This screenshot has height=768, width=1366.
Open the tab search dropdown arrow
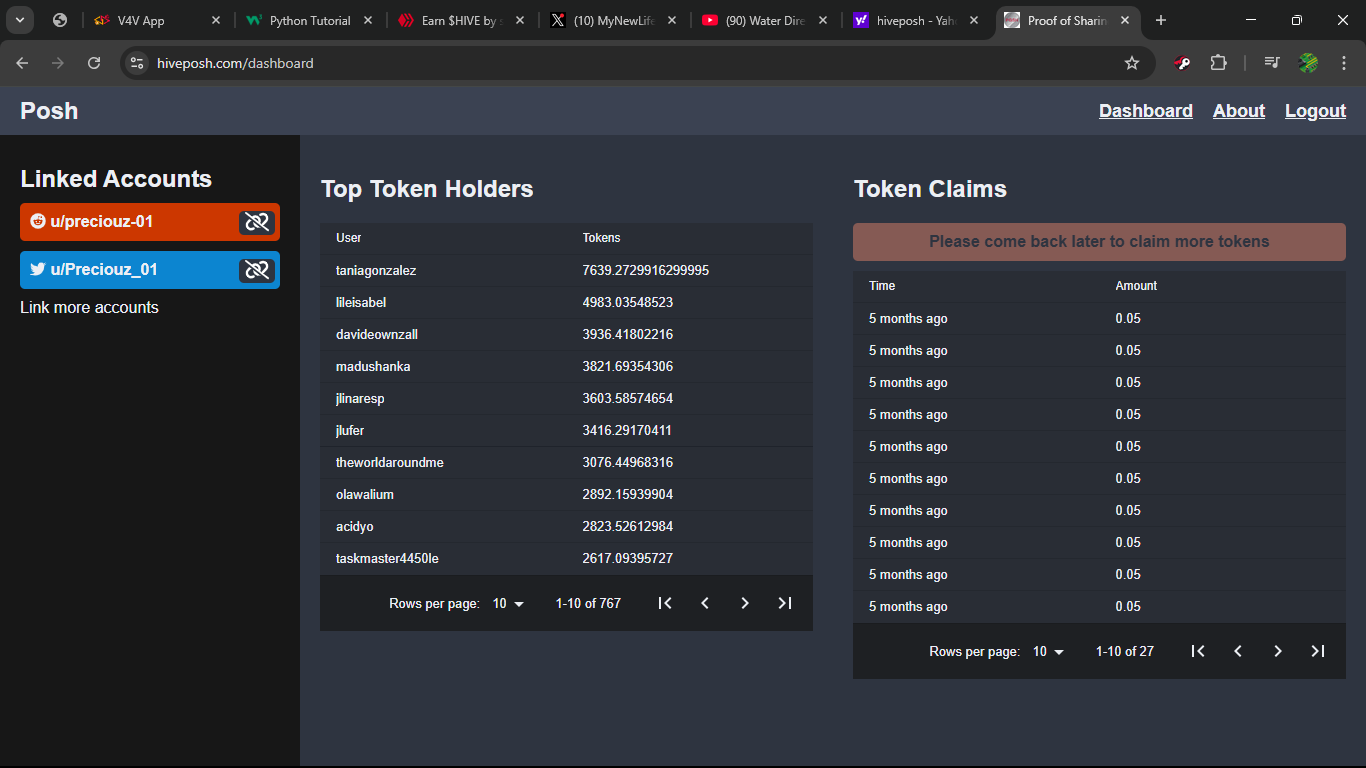(x=20, y=20)
